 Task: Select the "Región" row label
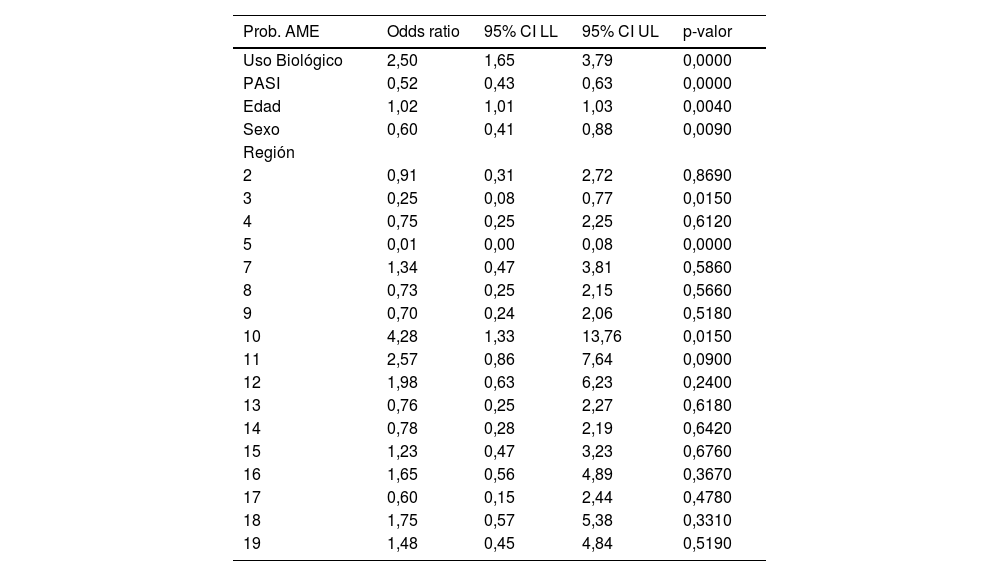click(x=269, y=152)
